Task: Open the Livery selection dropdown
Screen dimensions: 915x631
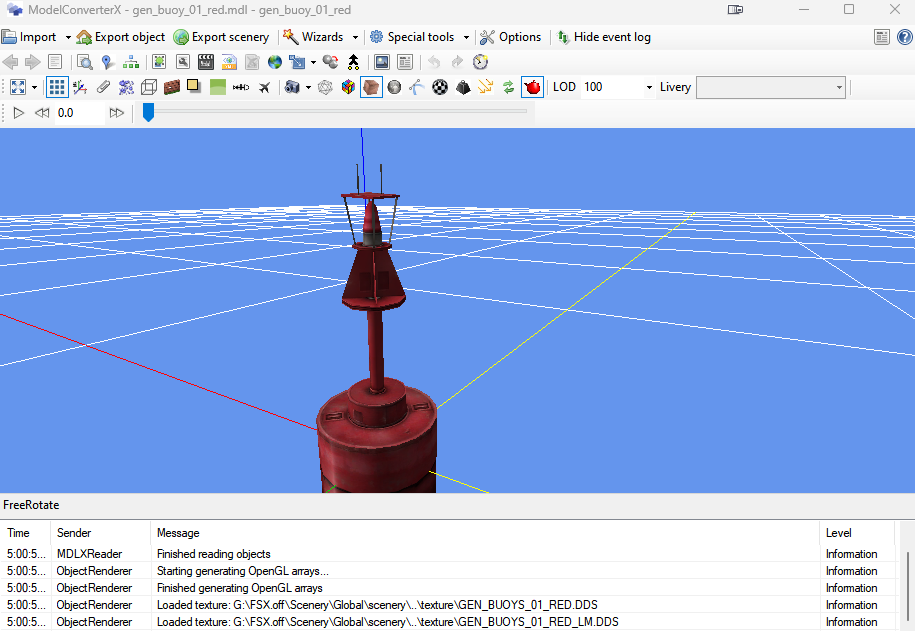Action: point(840,87)
